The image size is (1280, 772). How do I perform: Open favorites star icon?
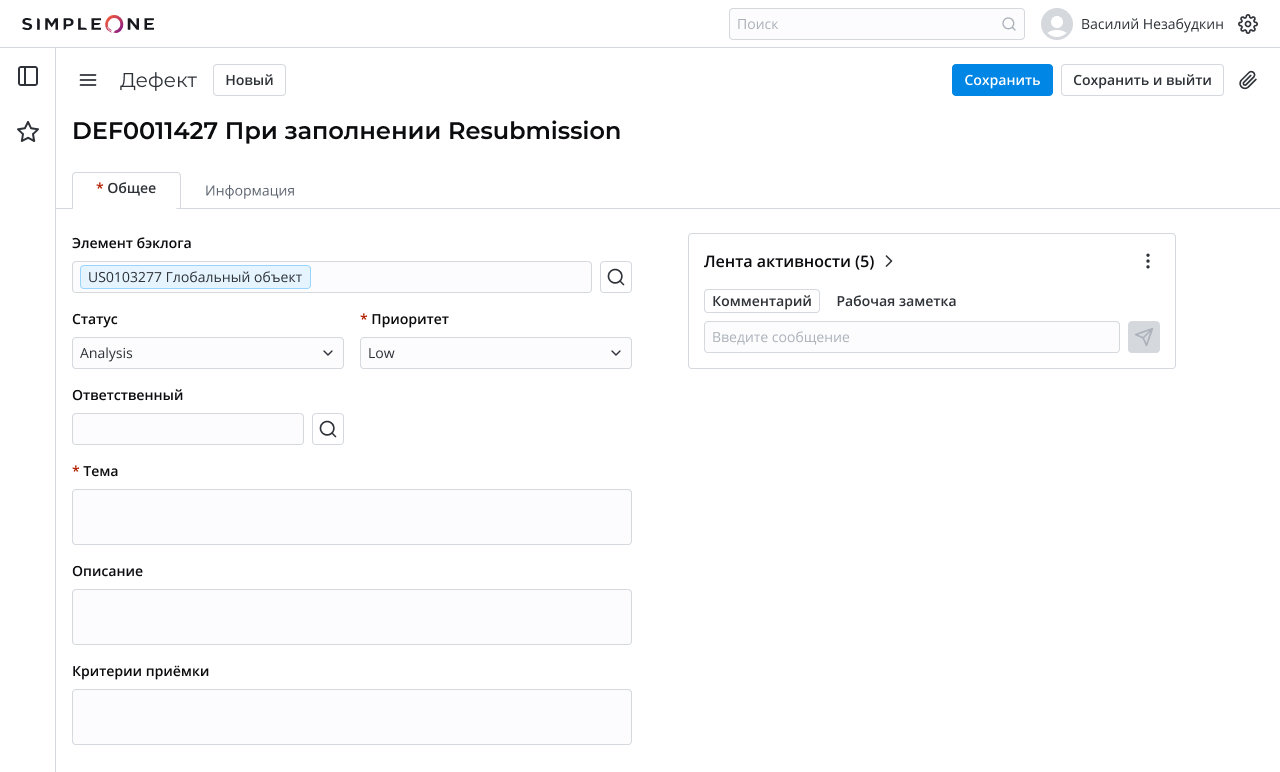[28, 132]
